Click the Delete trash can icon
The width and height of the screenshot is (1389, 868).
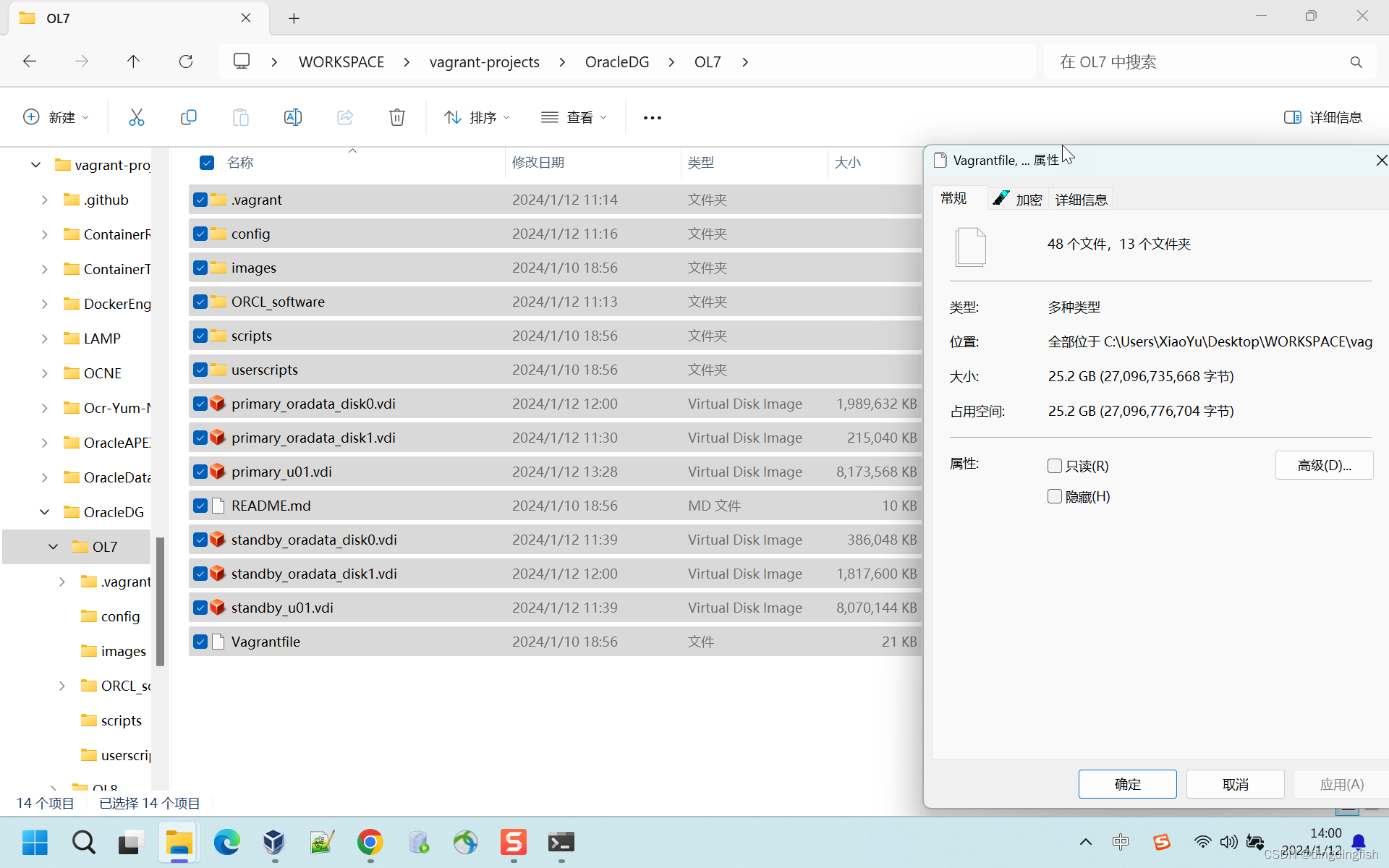point(397,117)
